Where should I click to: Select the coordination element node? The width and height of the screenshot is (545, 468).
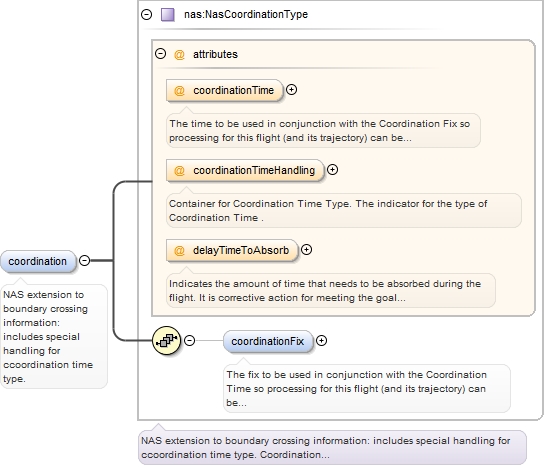click(x=38, y=261)
